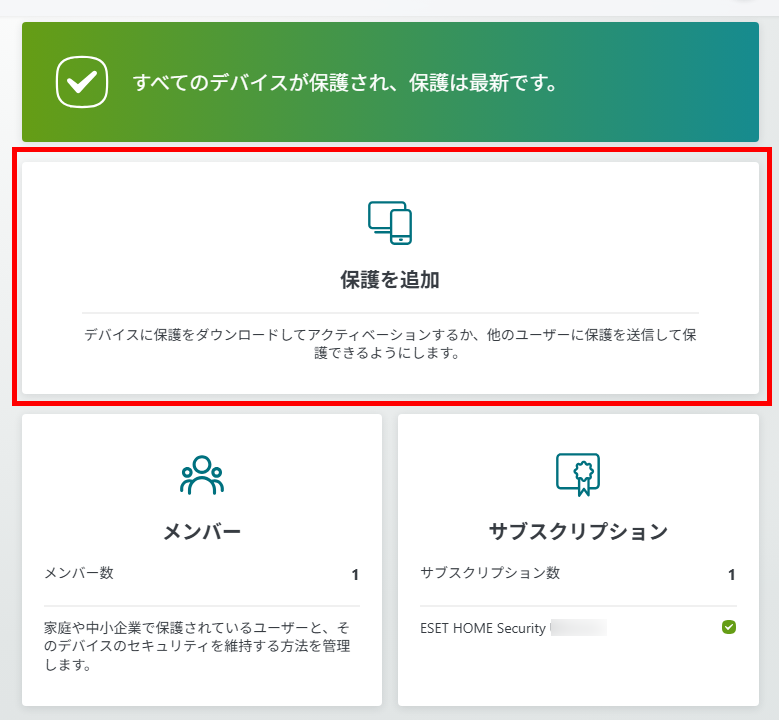779x720 pixels.
Task: Open the 保護を追加 heading
Action: pyautogui.click(x=390, y=280)
